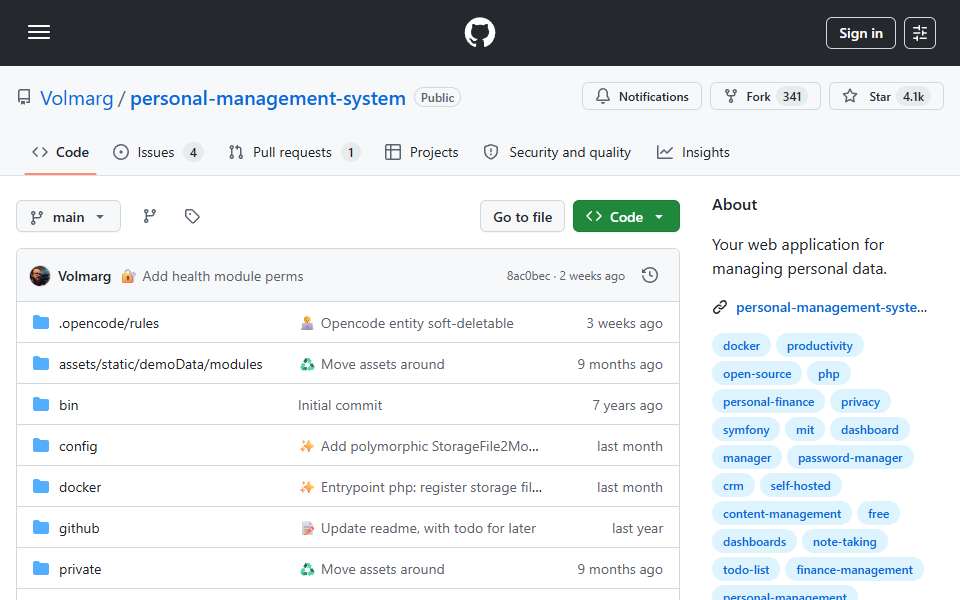Open the assets/static/demoData/modules folder
This screenshot has width=960, height=600.
pos(160,364)
